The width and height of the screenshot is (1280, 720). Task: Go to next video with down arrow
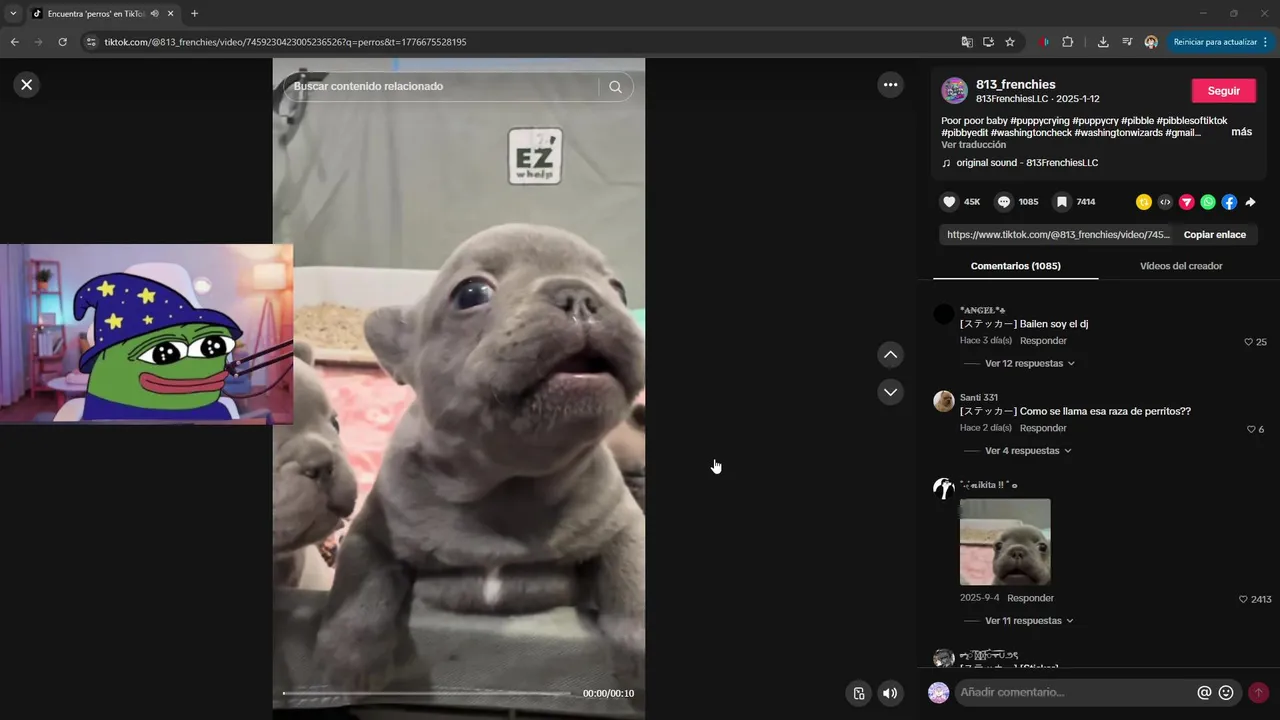pos(890,392)
